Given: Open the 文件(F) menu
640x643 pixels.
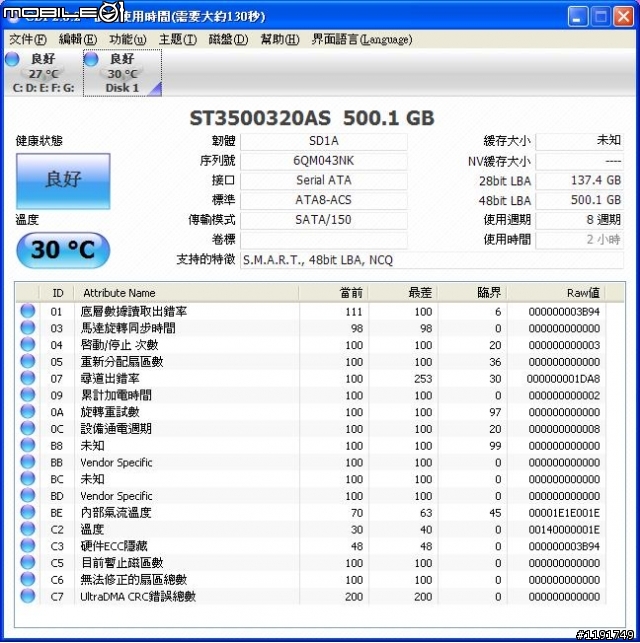Looking at the screenshot, I should click(x=27, y=39).
